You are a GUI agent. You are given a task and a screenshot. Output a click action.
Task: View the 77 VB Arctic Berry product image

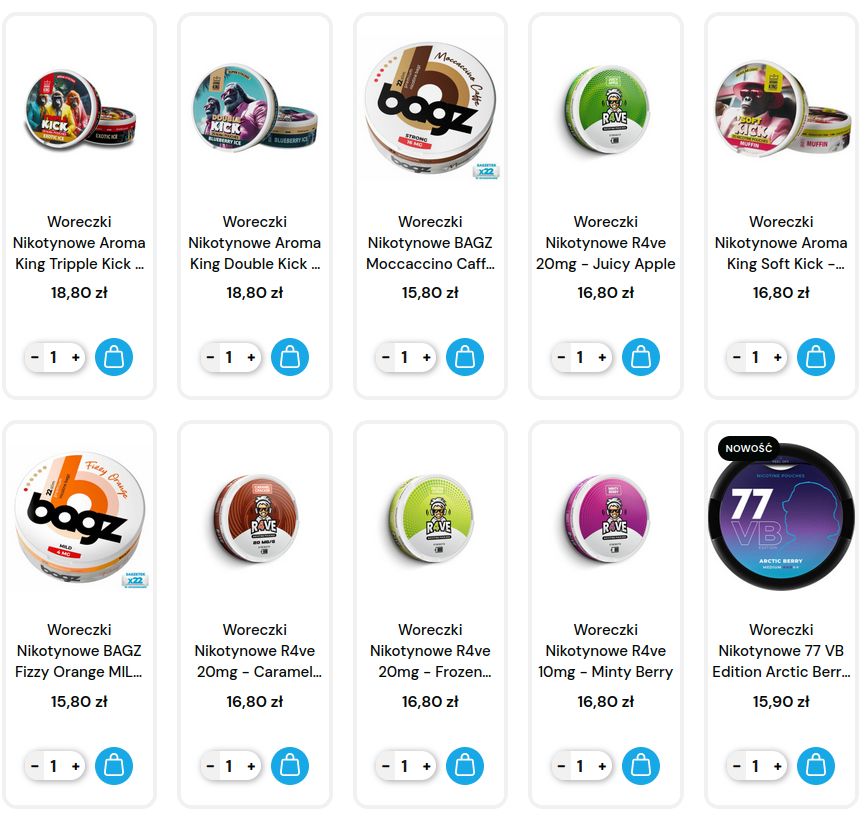(781, 515)
